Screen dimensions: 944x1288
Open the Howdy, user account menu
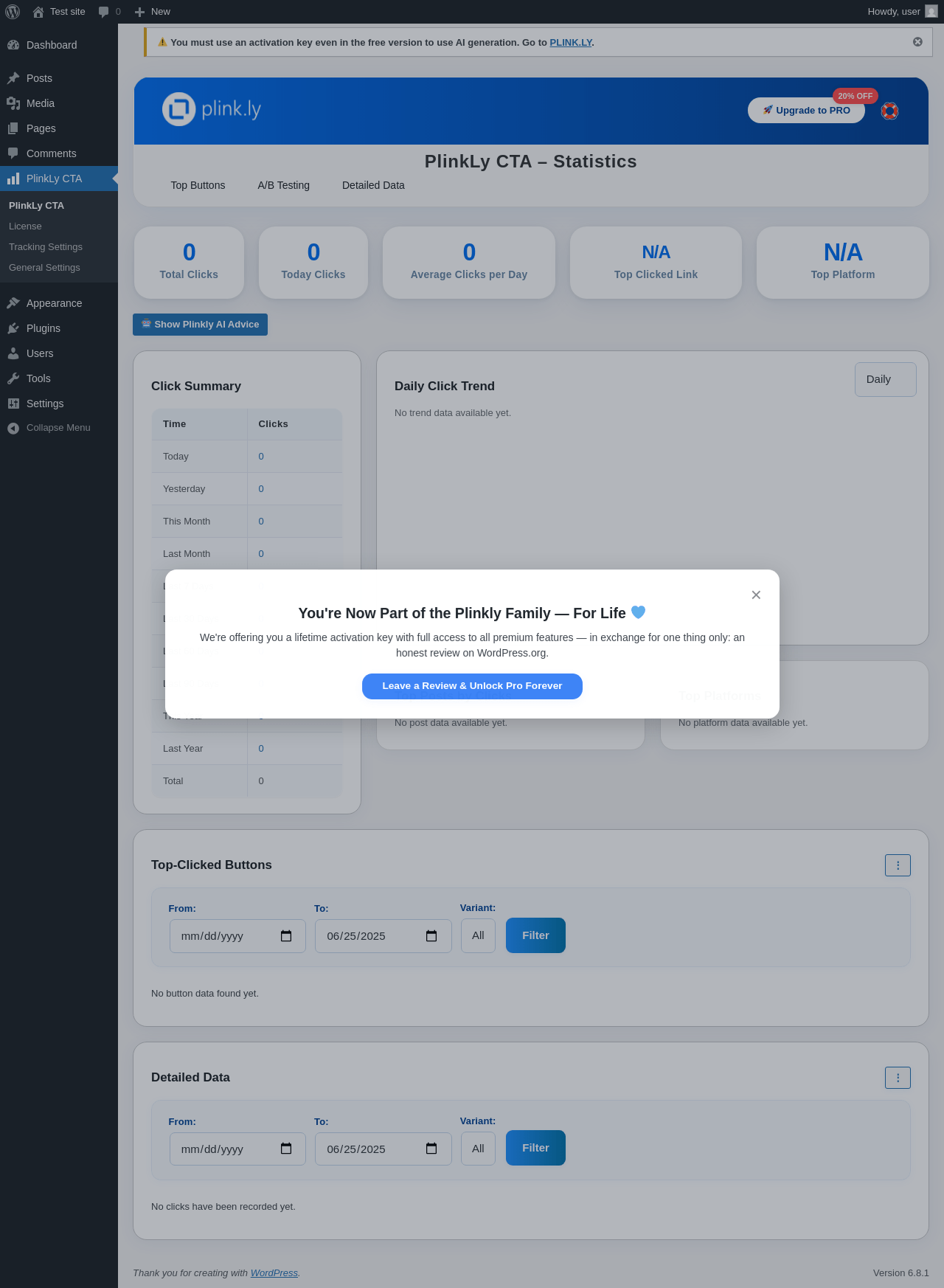coord(902,12)
